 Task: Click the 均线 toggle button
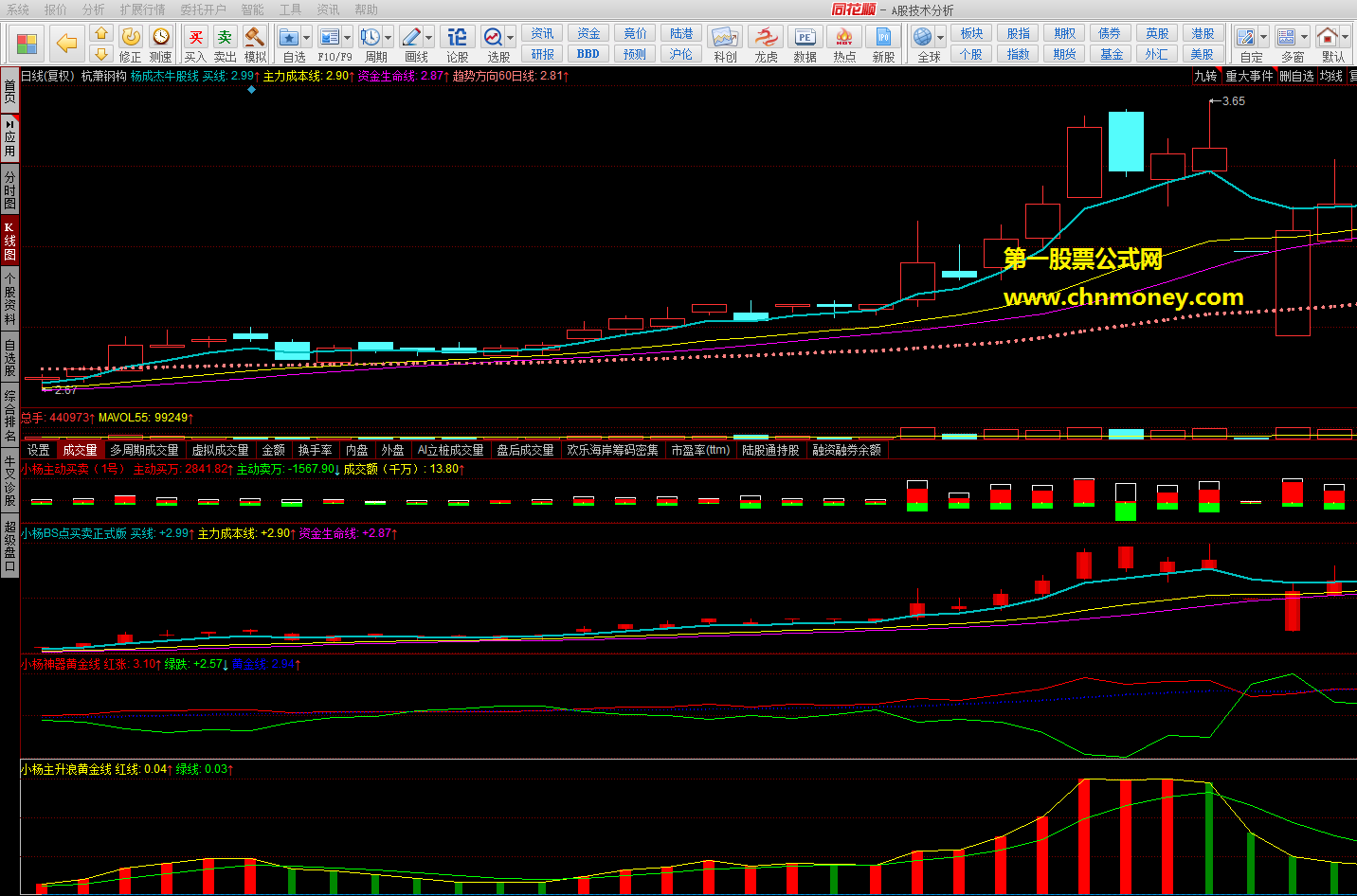[1331, 76]
